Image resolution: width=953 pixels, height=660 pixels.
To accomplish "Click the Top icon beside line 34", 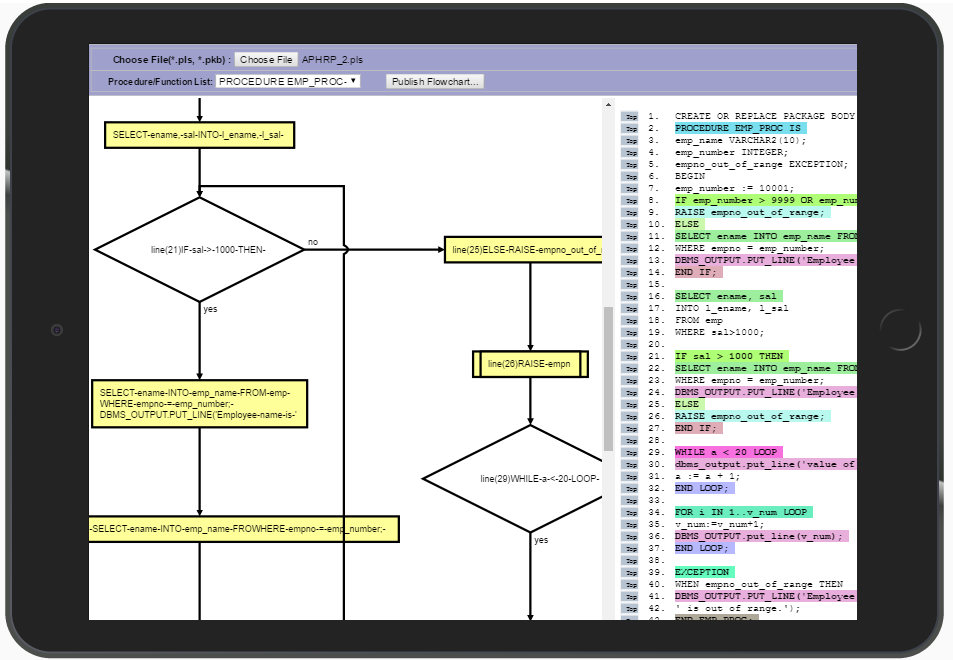I will 630,512.
